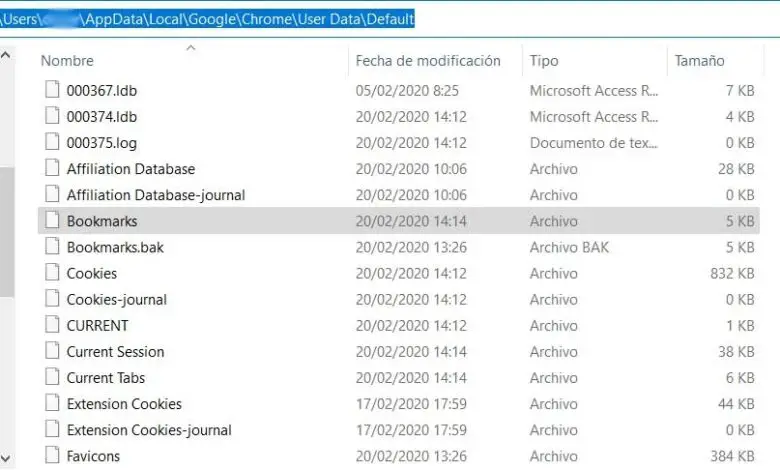Select the Cookies-journal file name

point(117,299)
